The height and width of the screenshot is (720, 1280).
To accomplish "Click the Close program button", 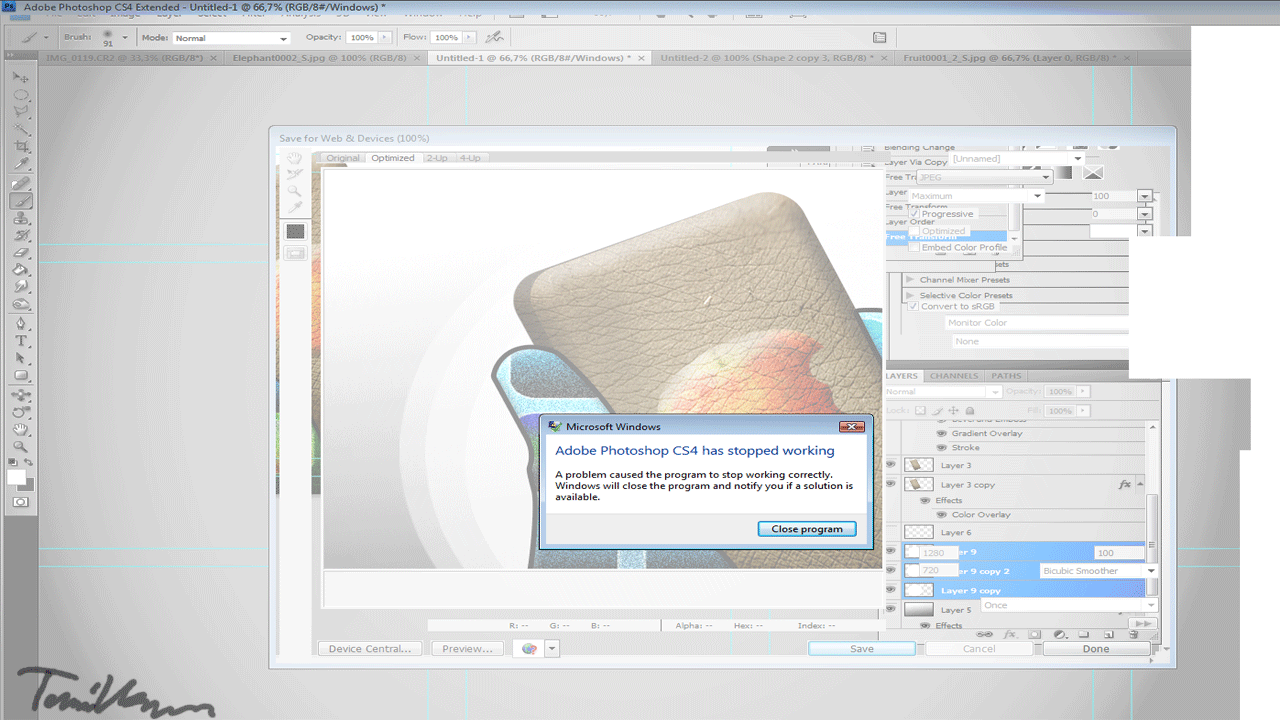I will [806, 529].
